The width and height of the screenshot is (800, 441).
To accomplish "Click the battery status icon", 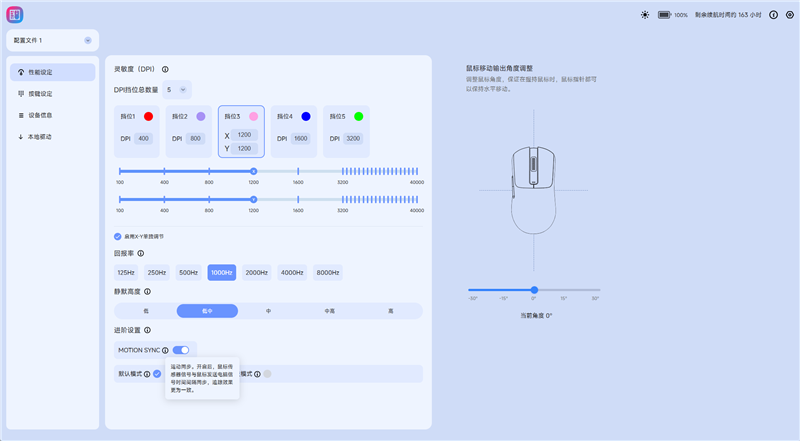I will [664, 15].
